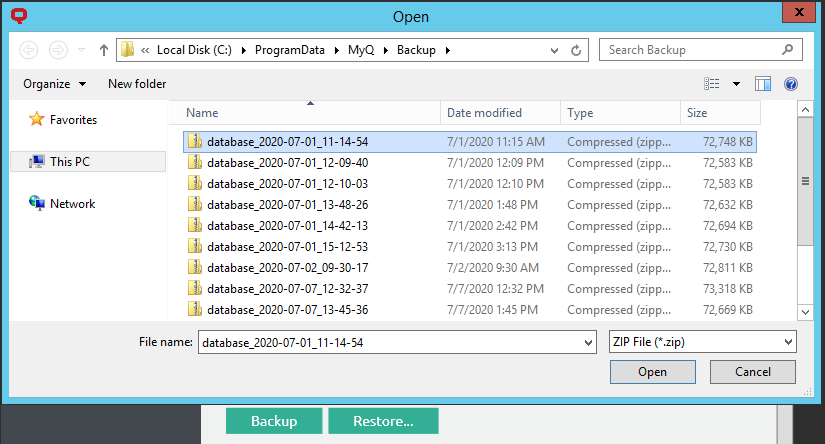The image size is (825, 444).
Task: Expand the ZIP File type dropdown
Action: 787,342
